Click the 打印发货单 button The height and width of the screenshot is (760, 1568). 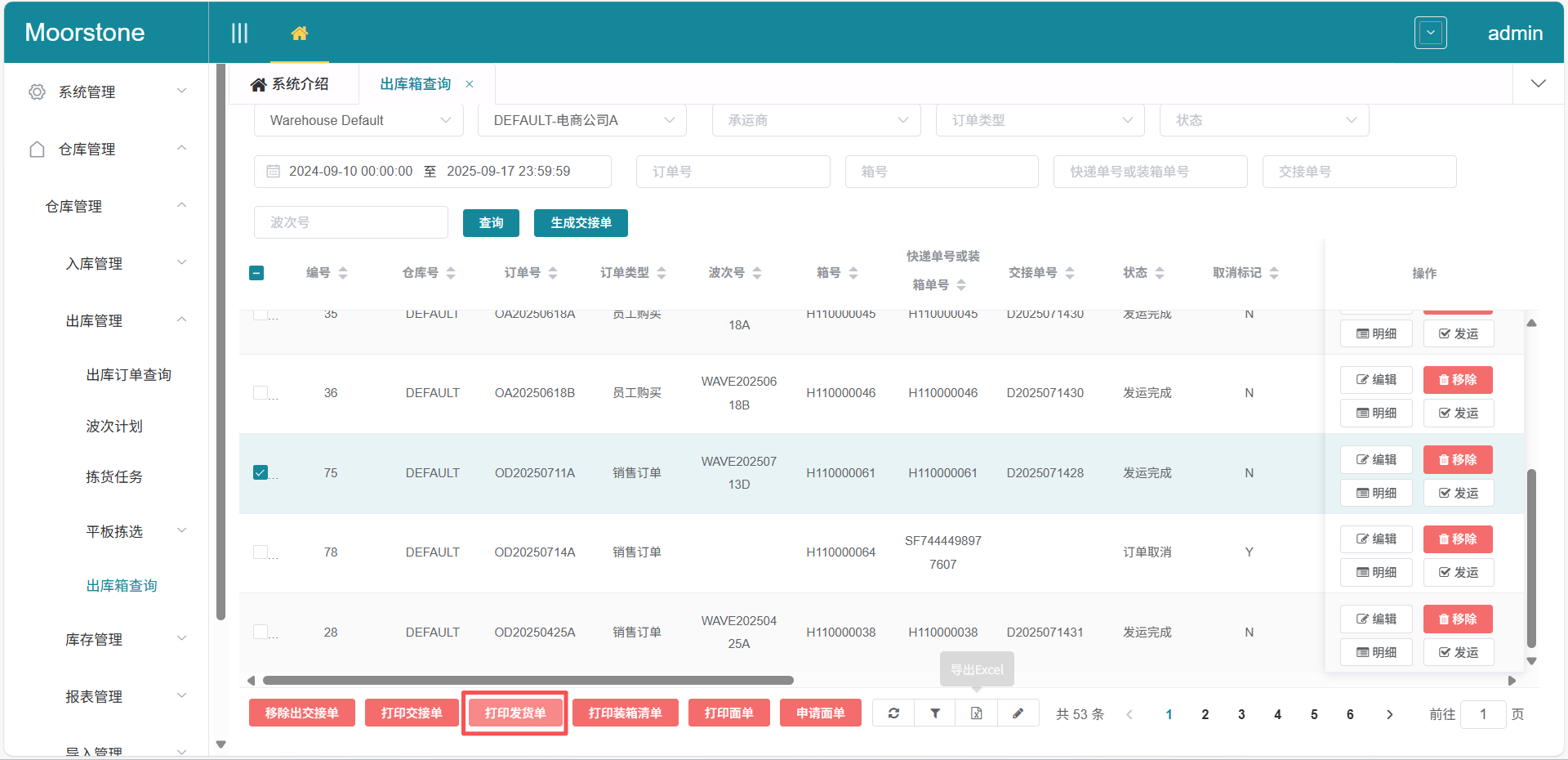click(x=514, y=713)
